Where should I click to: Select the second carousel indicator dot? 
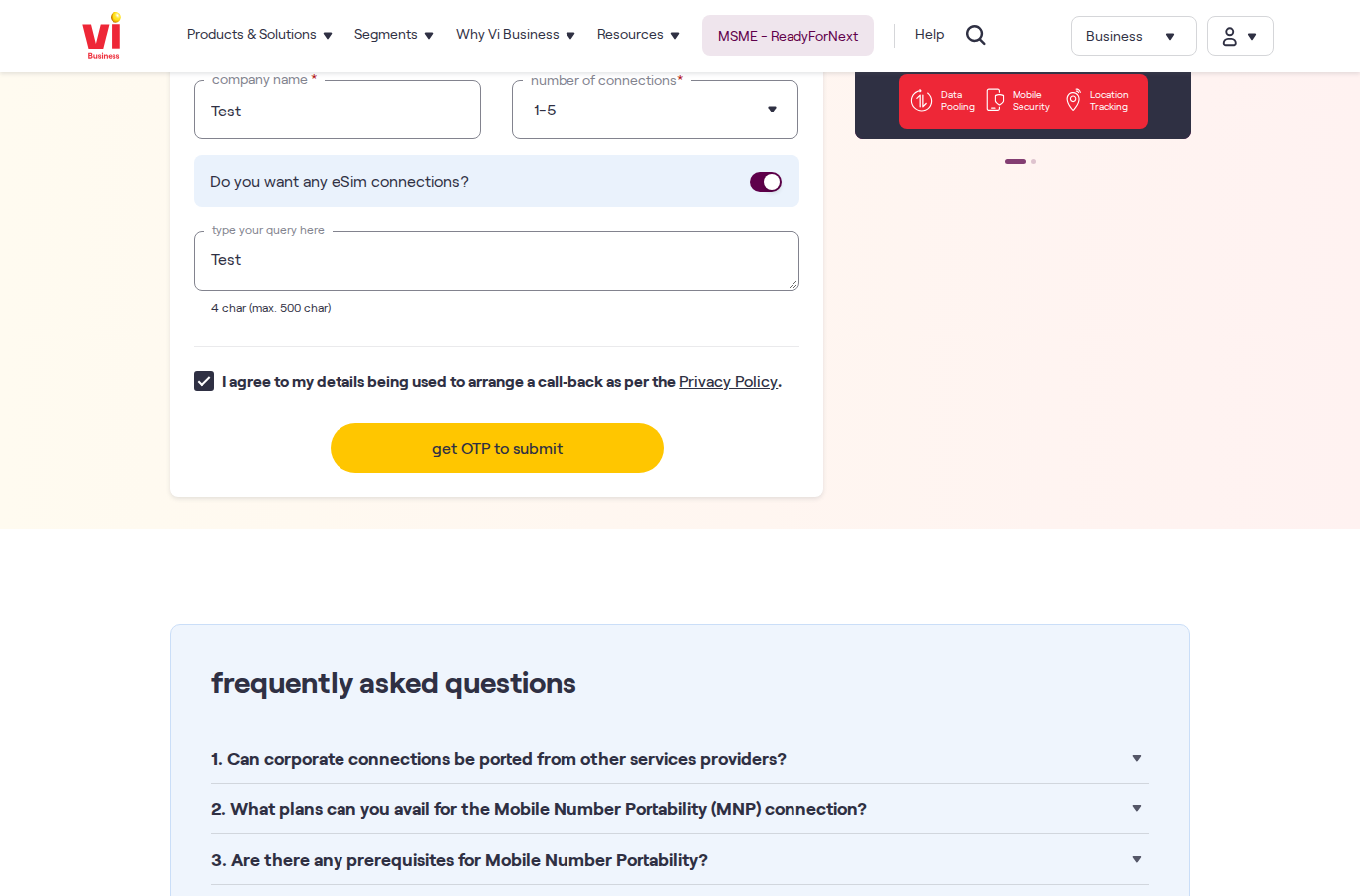tap(1033, 161)
